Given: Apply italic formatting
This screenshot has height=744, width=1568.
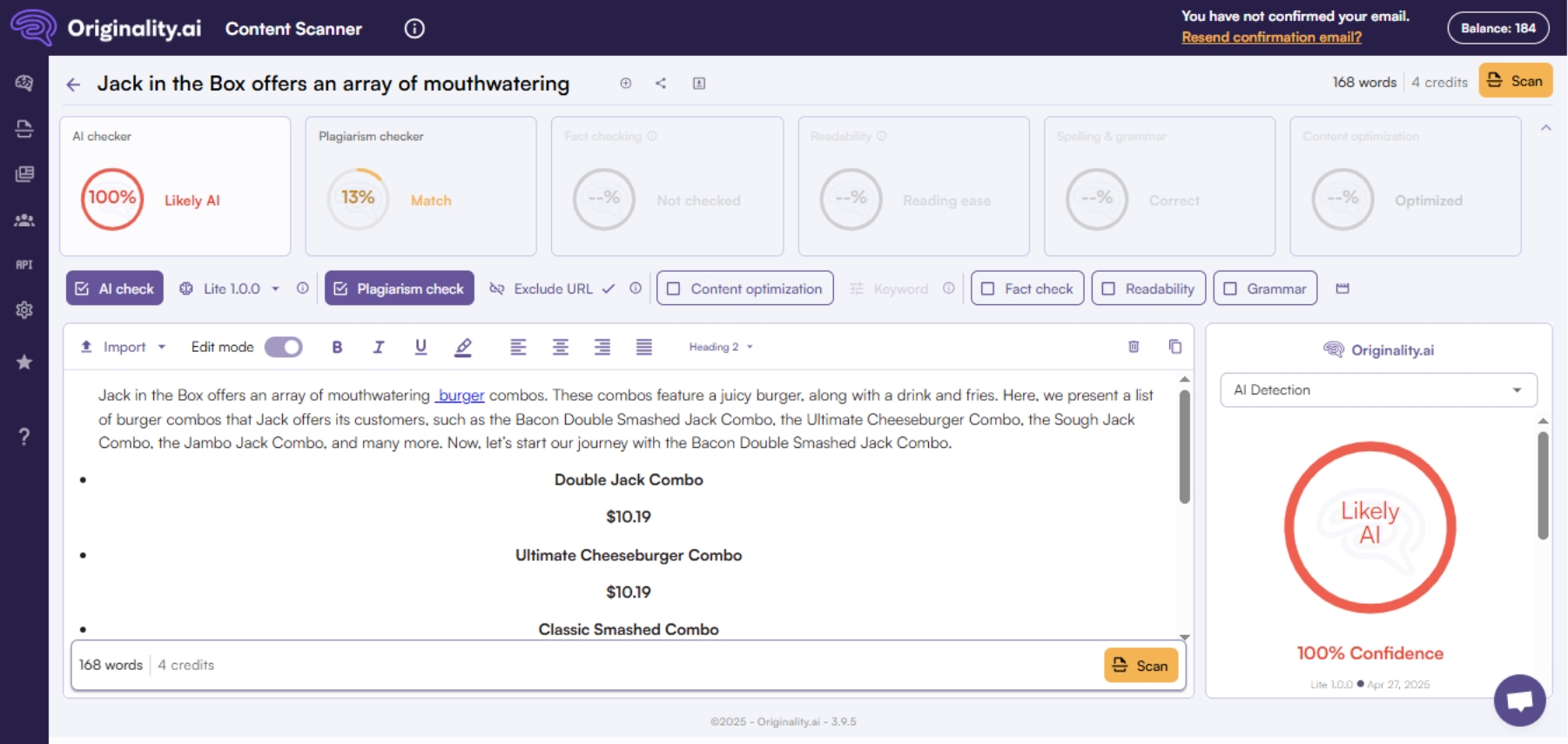Looking at the screenshot, I should tap(379, 347).
